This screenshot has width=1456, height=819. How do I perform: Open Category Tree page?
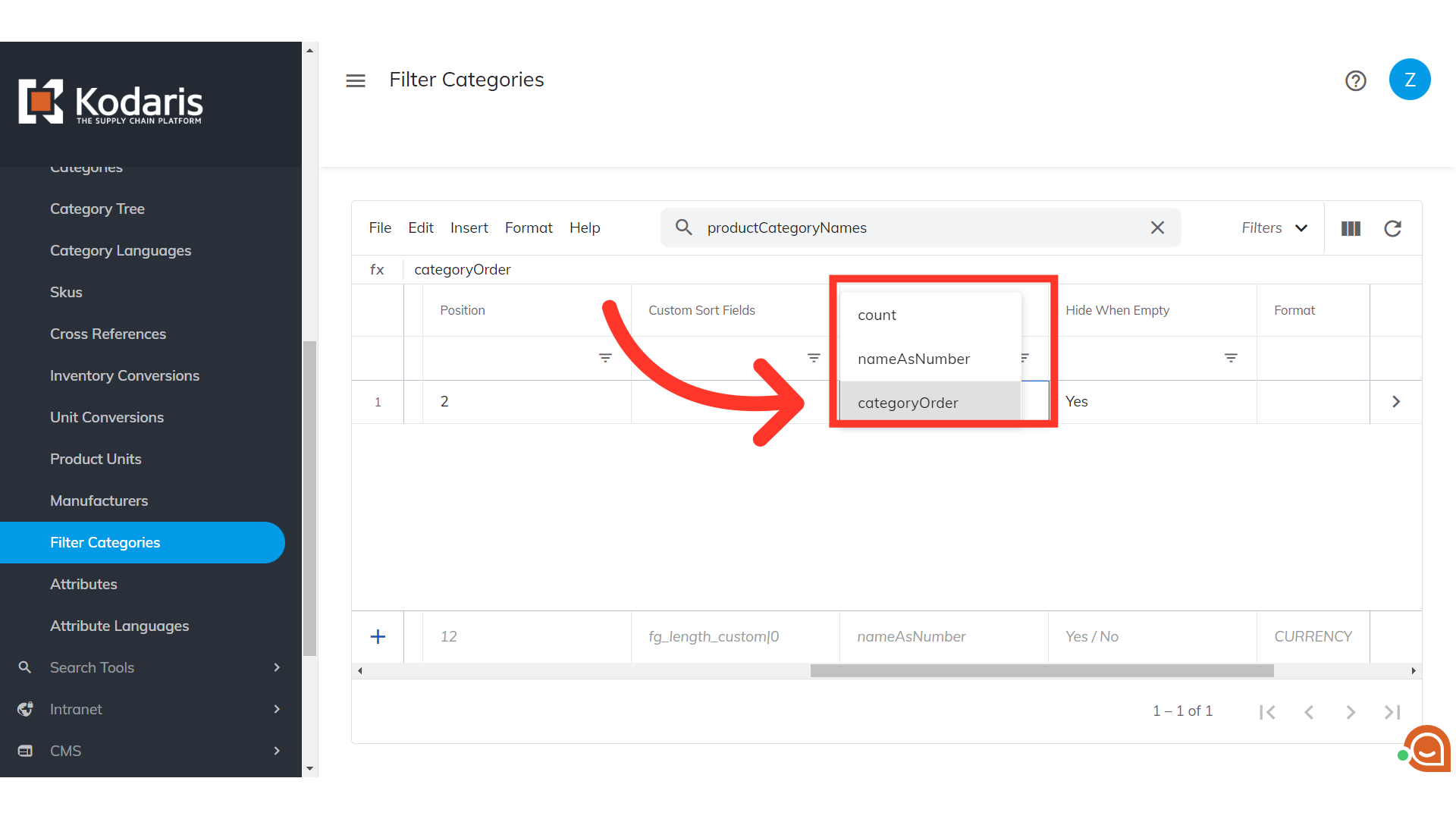pos(97,209)
